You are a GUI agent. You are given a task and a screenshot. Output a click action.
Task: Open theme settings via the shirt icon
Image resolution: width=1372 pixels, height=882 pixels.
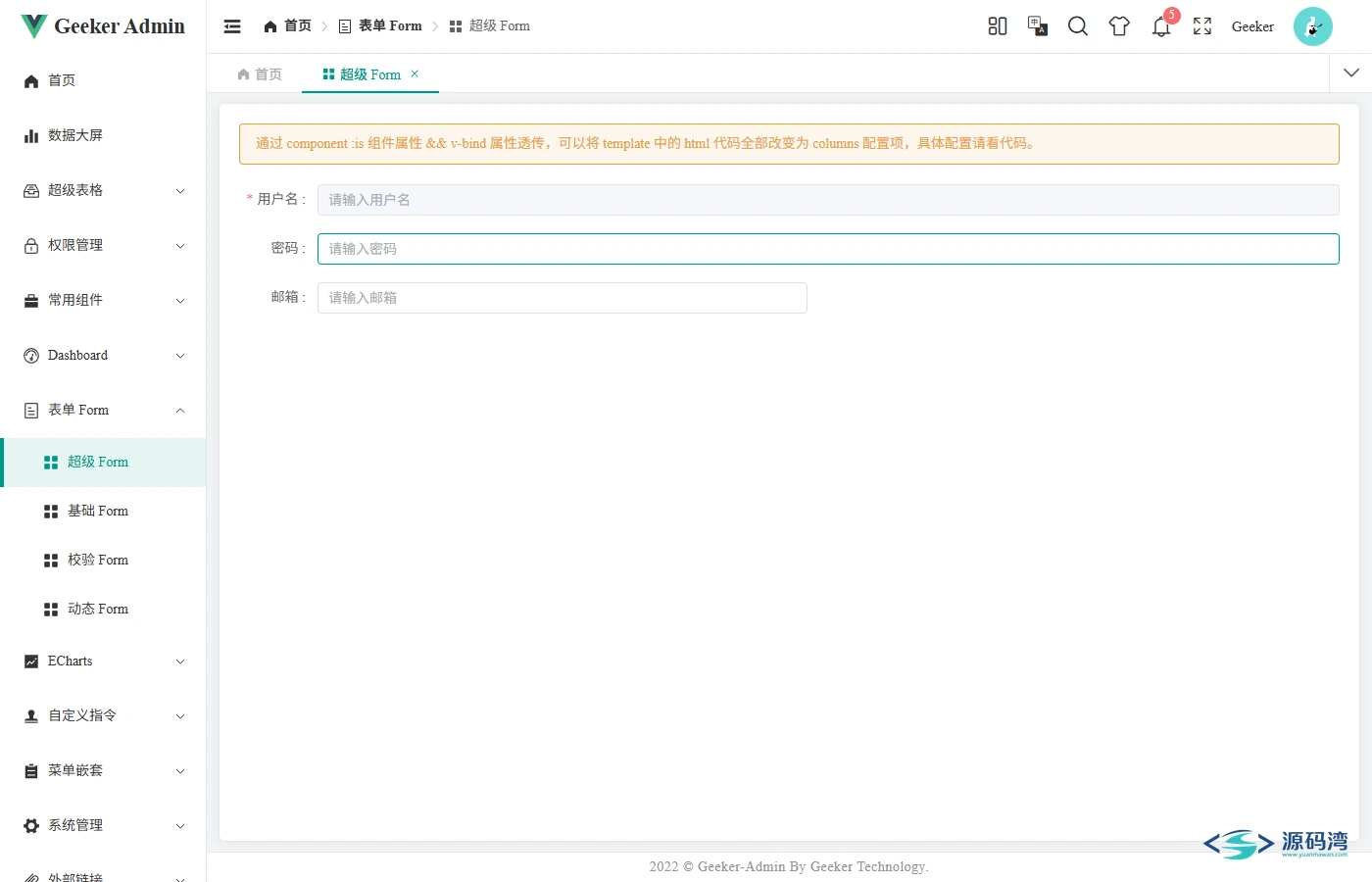point(1119,26)
